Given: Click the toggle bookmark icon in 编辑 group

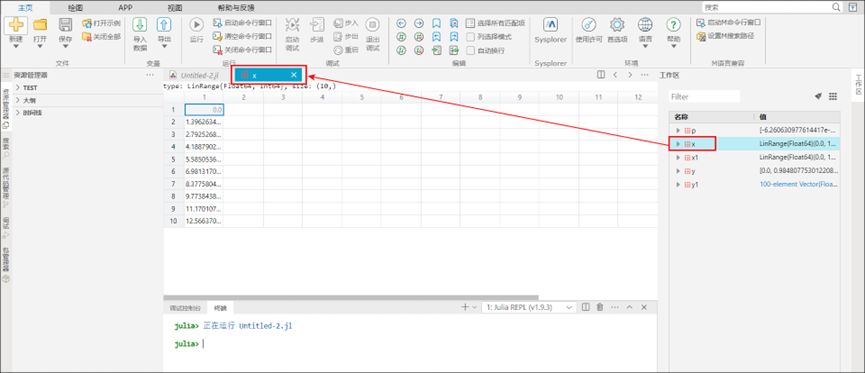Looking at the screenshot, I should pos(436,23).
